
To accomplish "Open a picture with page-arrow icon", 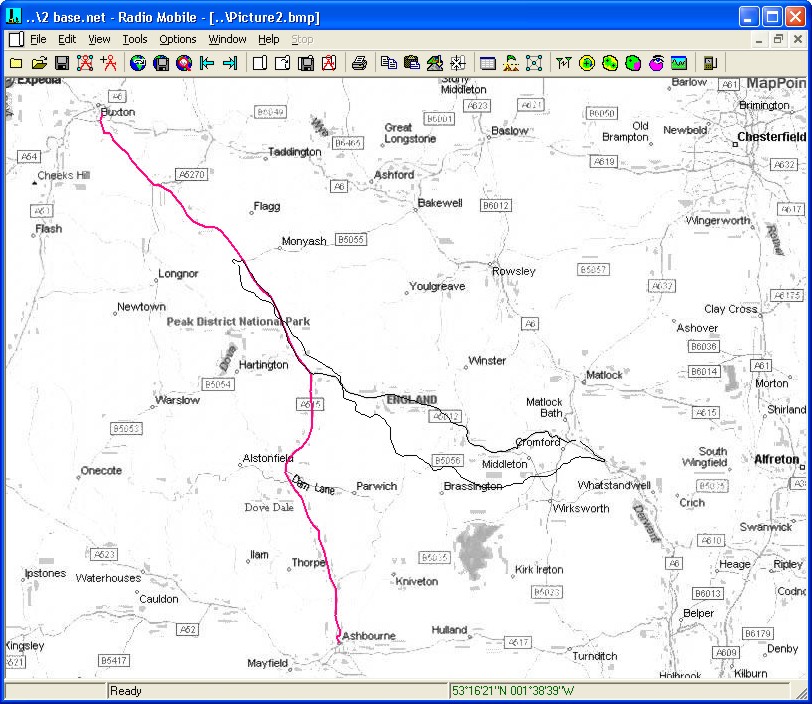I will click(x=283, y=63).
